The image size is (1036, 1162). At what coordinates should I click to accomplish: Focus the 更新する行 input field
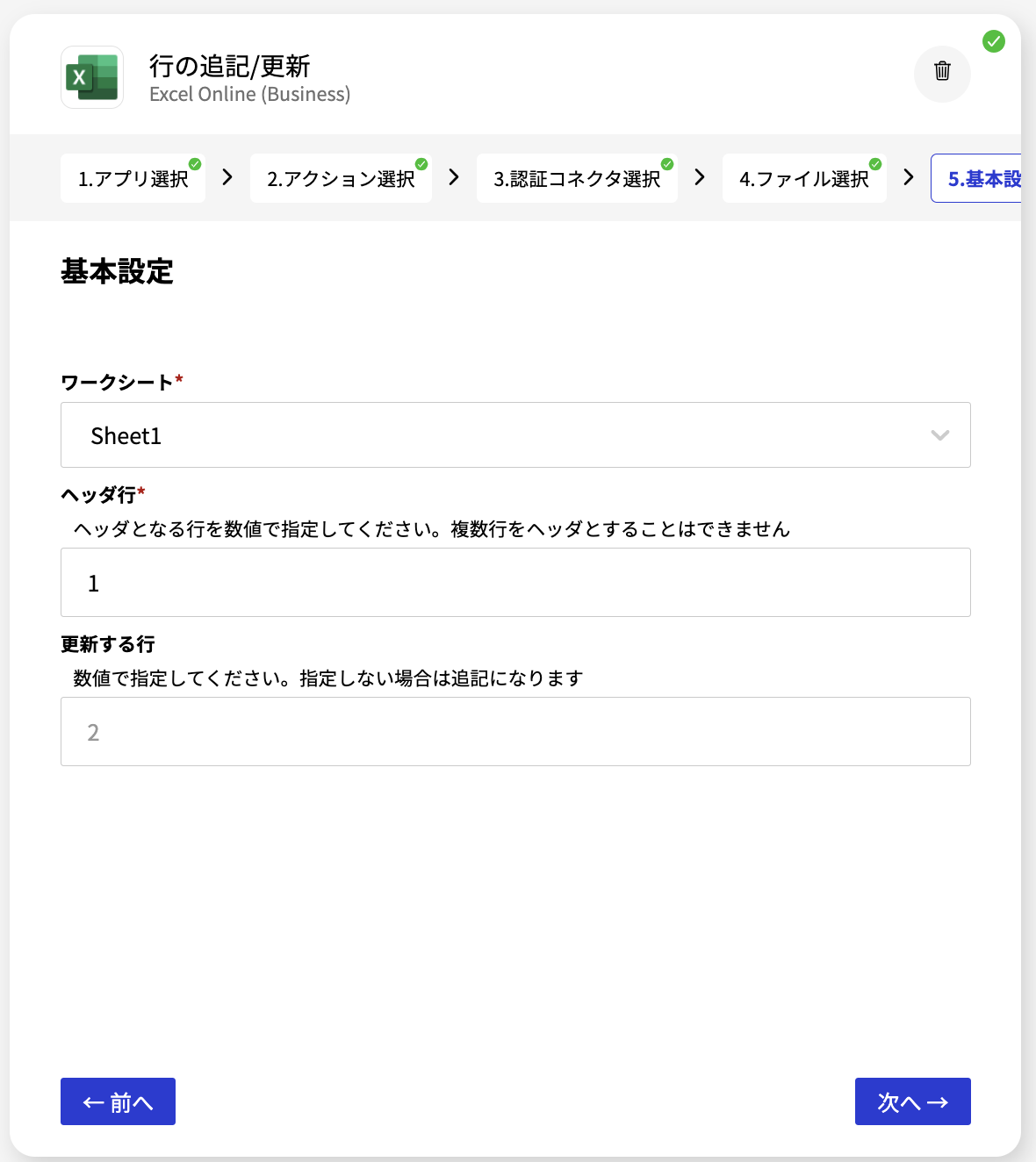(515, 732)
